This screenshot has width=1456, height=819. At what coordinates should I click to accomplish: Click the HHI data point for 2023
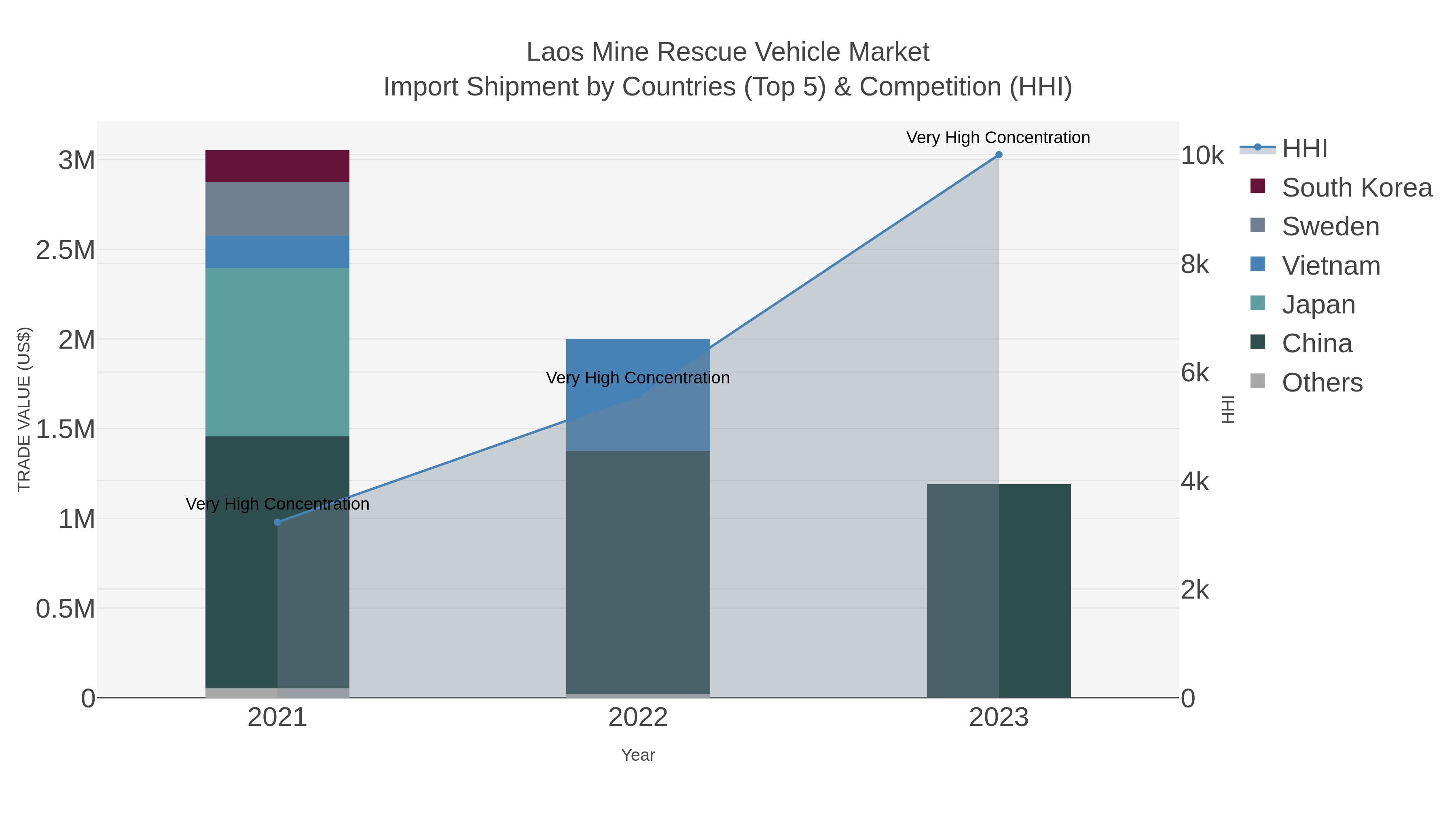(x=999, y=155)
